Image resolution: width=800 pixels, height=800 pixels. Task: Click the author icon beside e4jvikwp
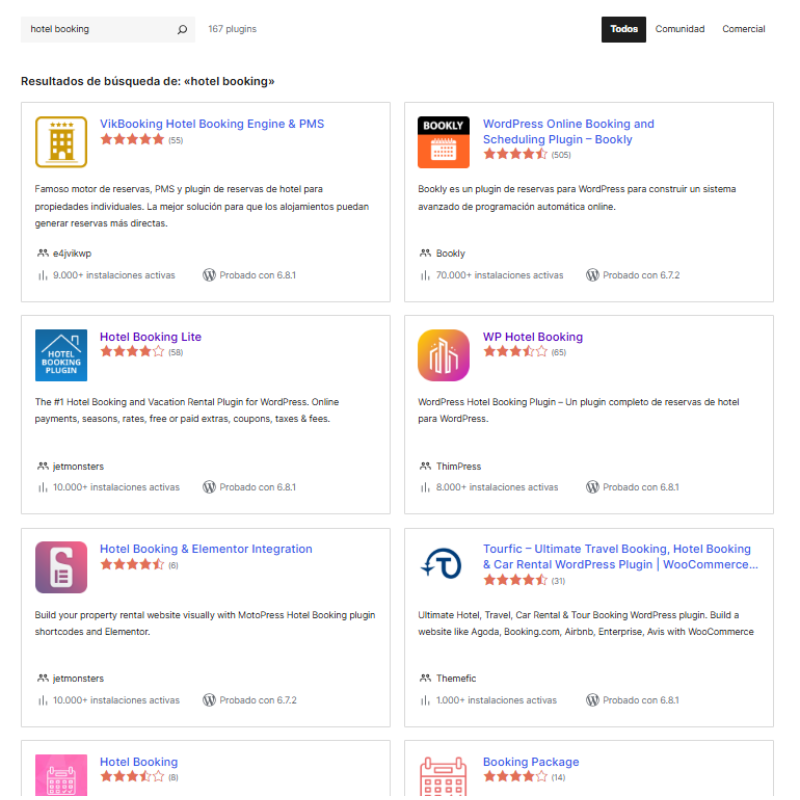[x=43, y=253]
